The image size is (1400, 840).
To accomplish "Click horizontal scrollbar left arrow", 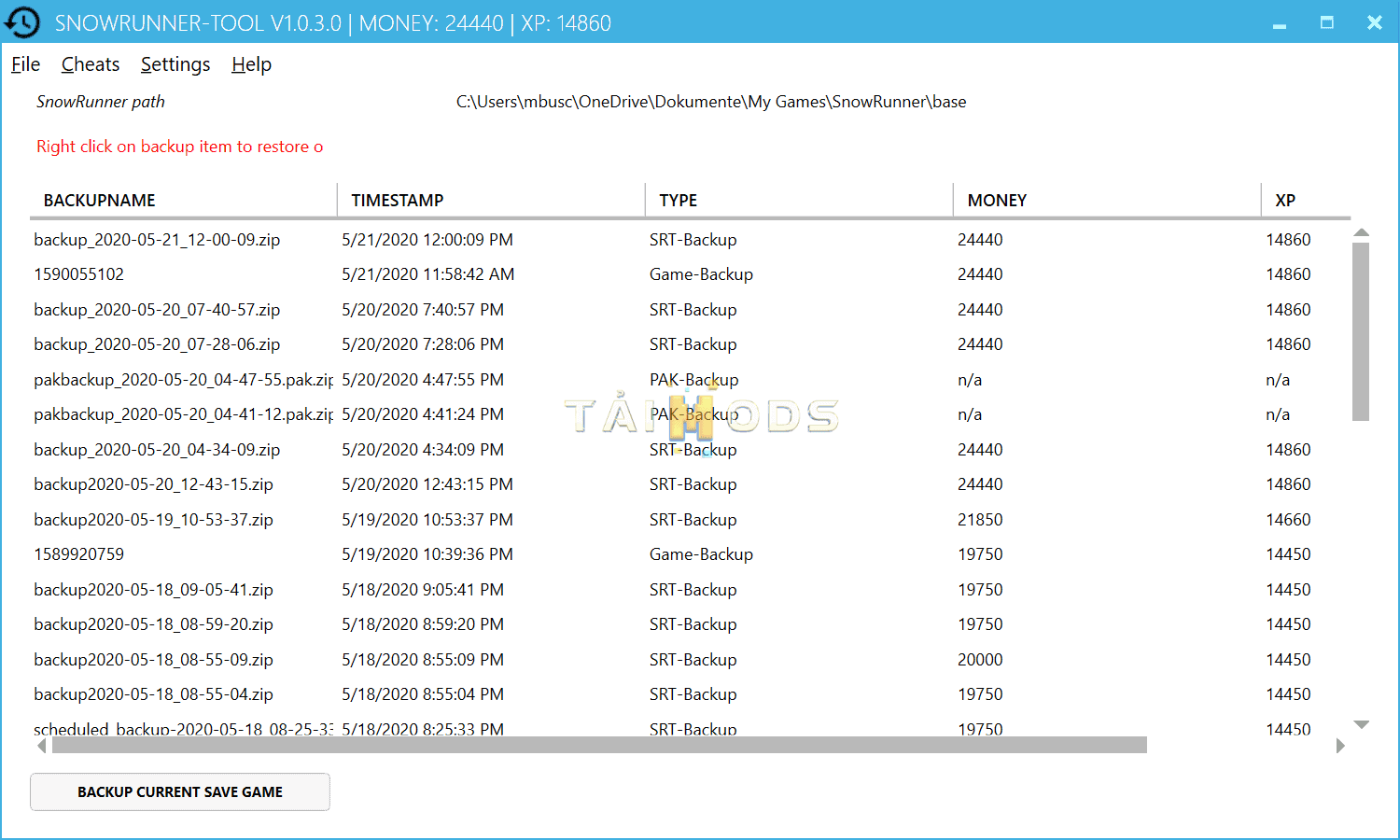I will coord(41,746).
